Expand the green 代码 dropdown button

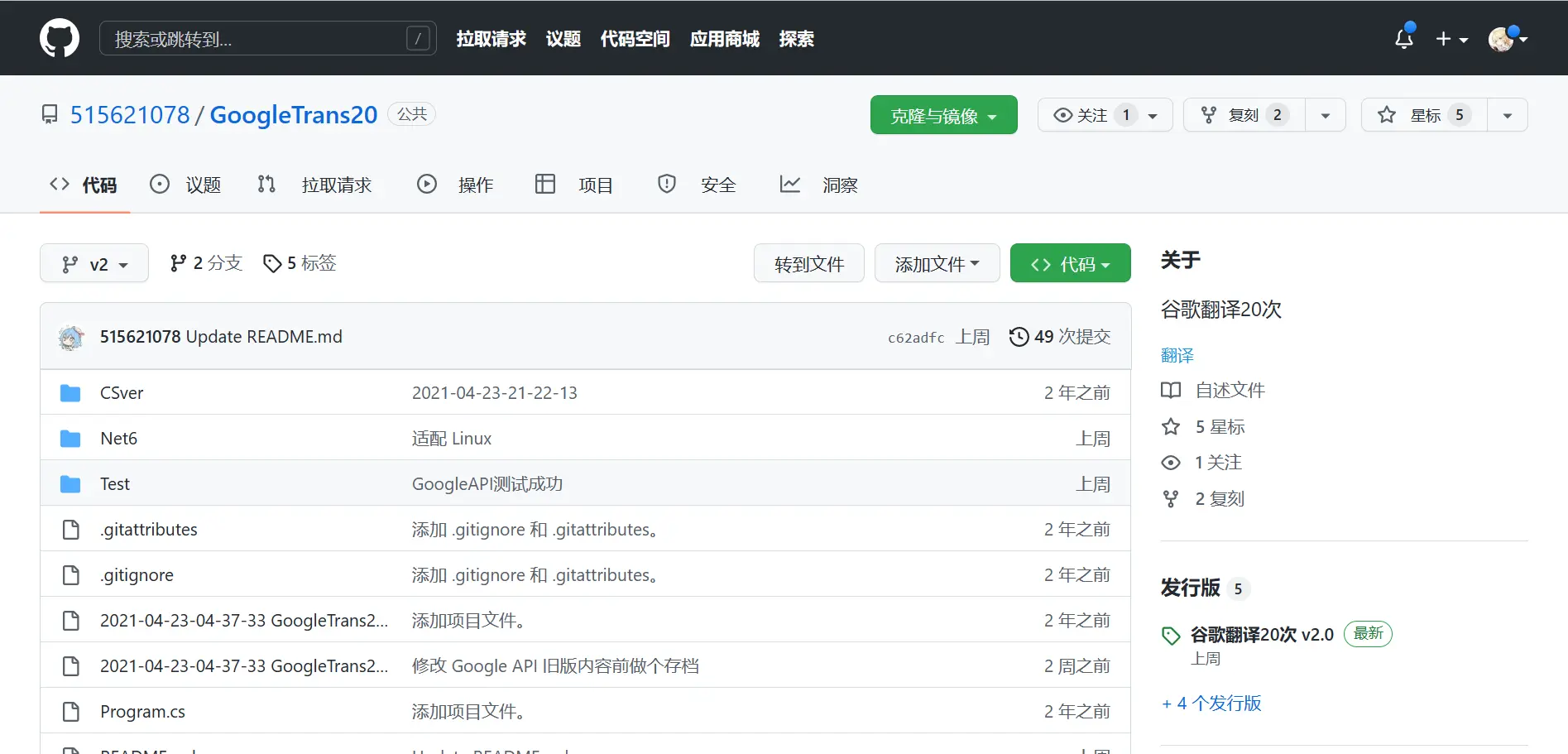(1071, 263)
